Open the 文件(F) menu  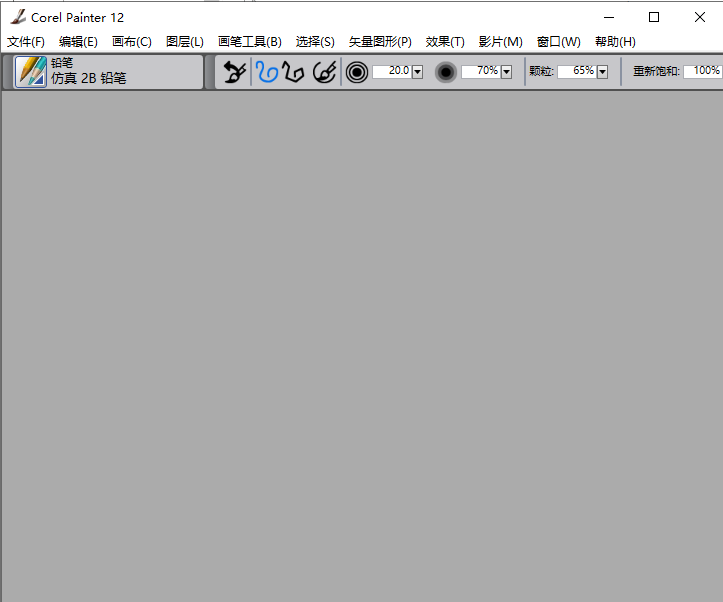click(26, 42)
